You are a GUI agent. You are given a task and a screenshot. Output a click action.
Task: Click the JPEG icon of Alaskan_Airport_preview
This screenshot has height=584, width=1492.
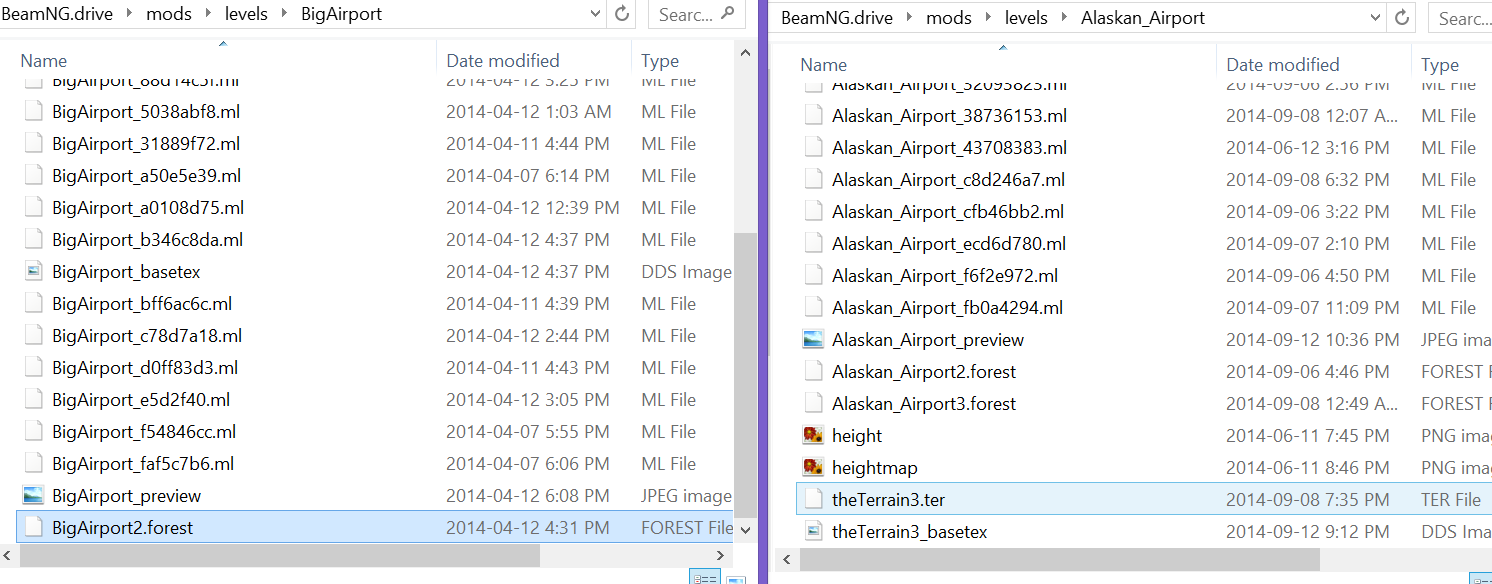tap(813, 340)
